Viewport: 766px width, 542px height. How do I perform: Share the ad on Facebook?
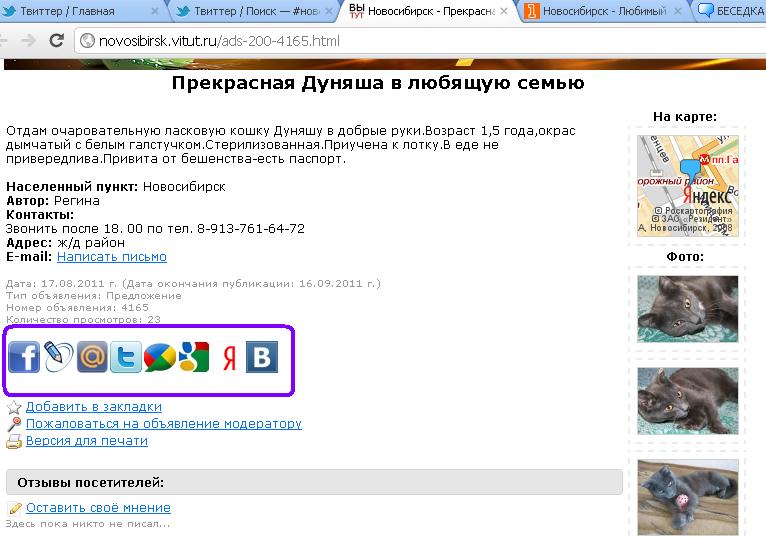pos(24,357)
